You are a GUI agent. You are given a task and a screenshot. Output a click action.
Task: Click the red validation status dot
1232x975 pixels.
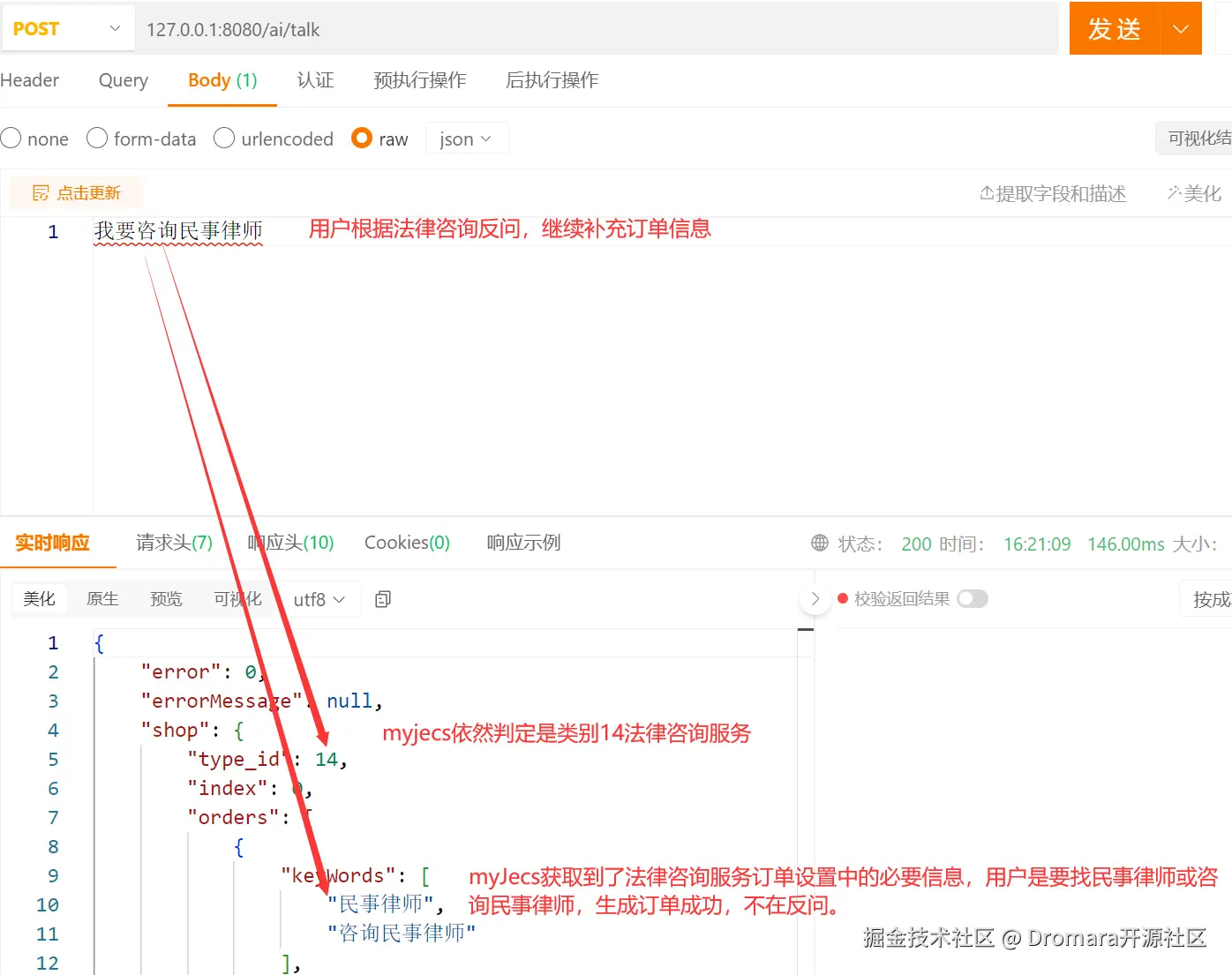pos(845,598)
